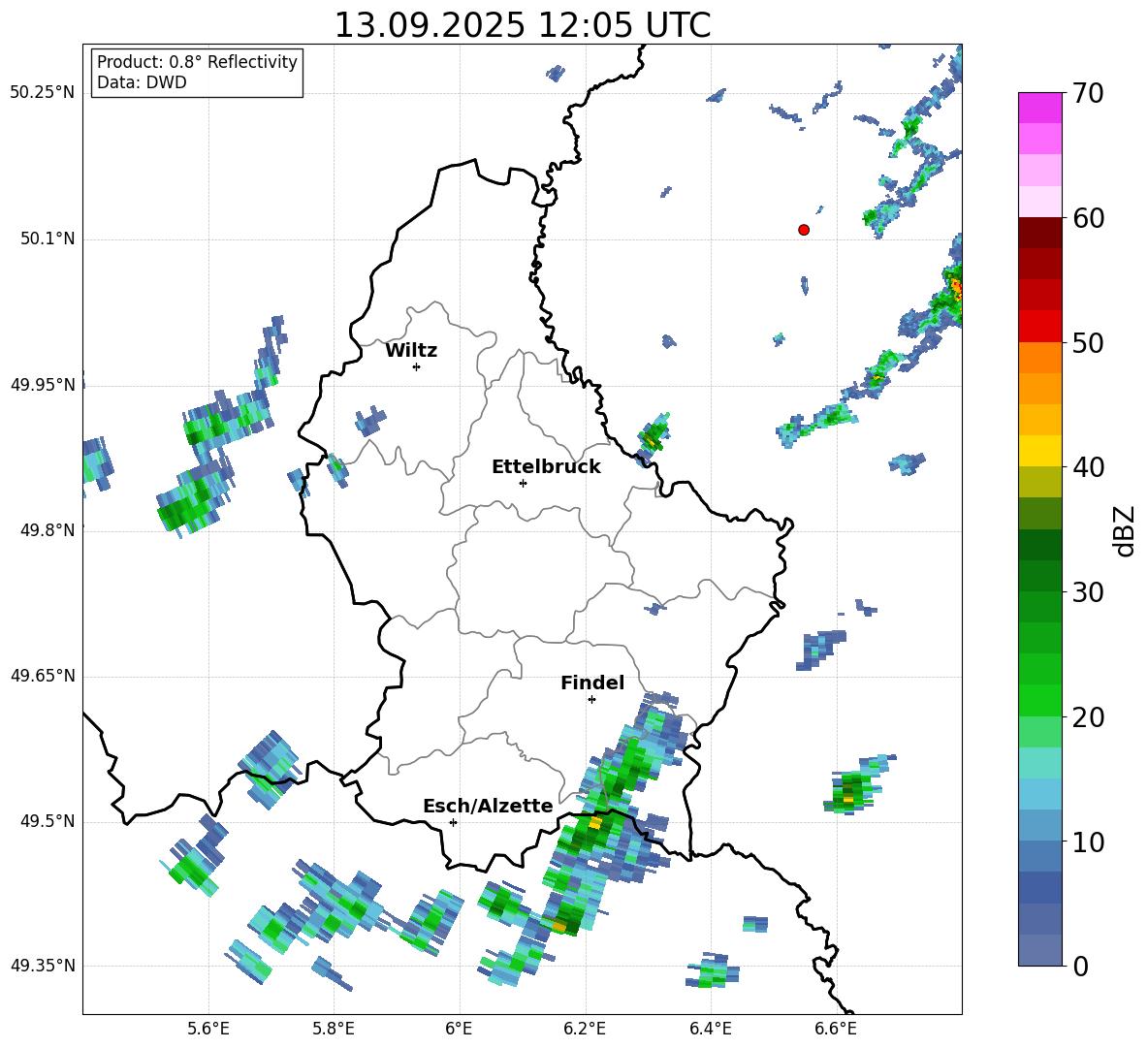Click the 6.6°E longitude label
The height and width of the screenshot is (1048, 1148).
click(x=836, y=1029)
